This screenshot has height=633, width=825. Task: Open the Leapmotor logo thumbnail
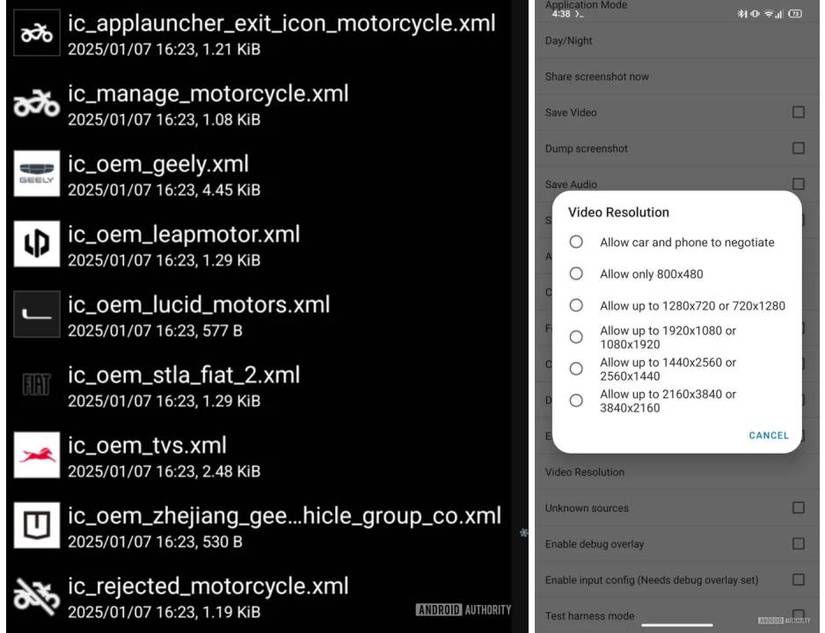tap(36, 244)
